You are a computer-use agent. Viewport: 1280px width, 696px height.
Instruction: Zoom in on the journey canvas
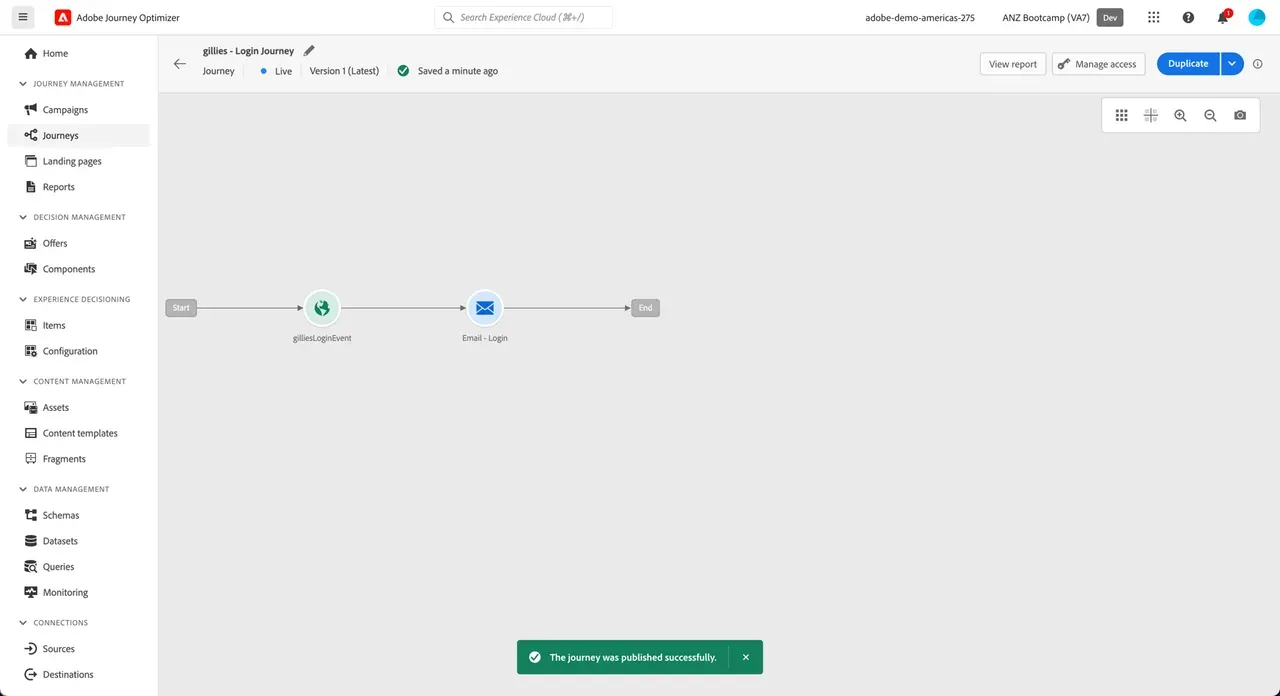click(x=1181, y=116)
